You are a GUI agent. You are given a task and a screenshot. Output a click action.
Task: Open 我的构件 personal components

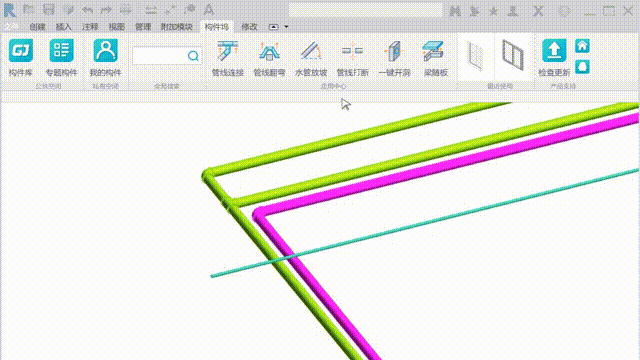(x=105, y=57)
